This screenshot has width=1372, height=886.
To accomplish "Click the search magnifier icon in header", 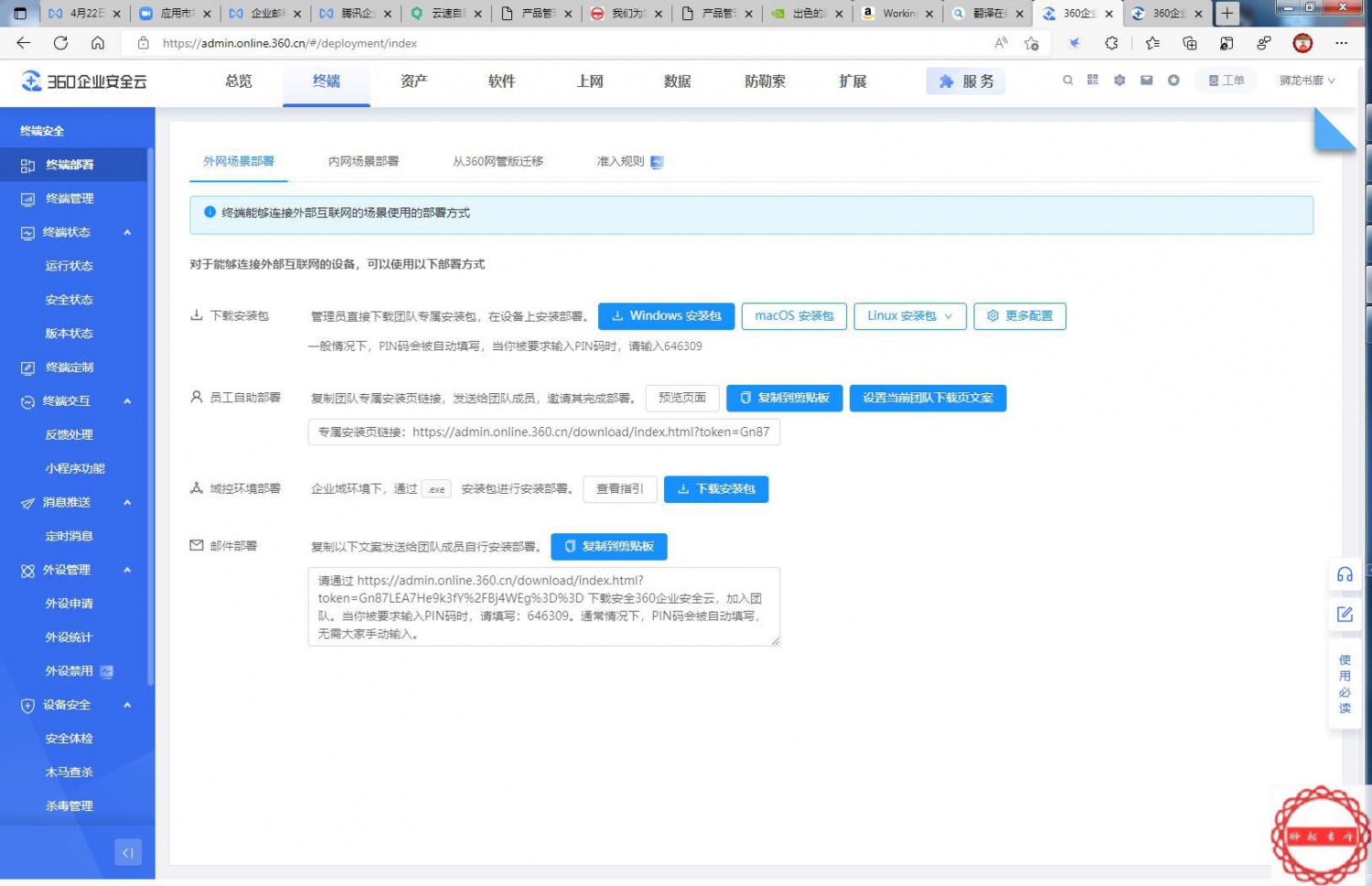I will [1067, 80].
